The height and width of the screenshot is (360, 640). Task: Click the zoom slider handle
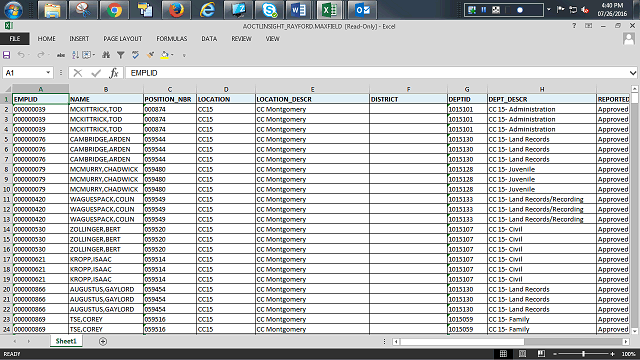pyautogui.click(x=583, y=354)
